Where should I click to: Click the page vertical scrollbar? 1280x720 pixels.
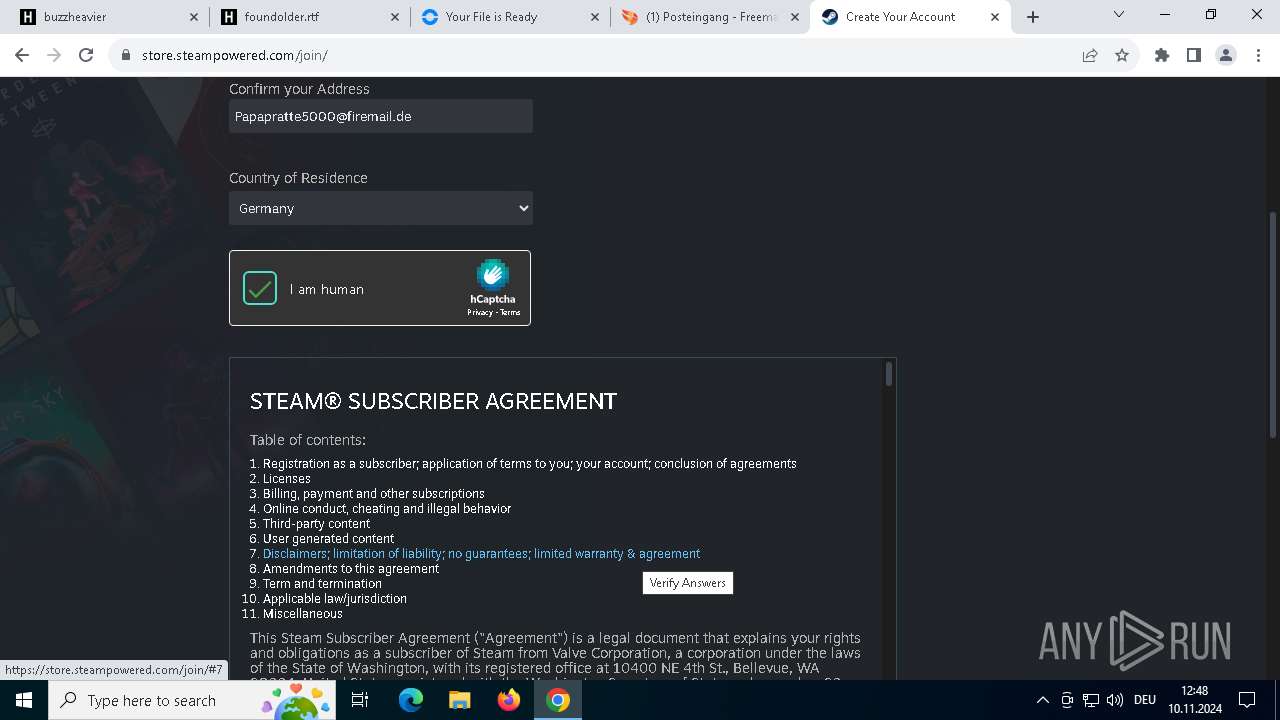[x=1273, y=323]
